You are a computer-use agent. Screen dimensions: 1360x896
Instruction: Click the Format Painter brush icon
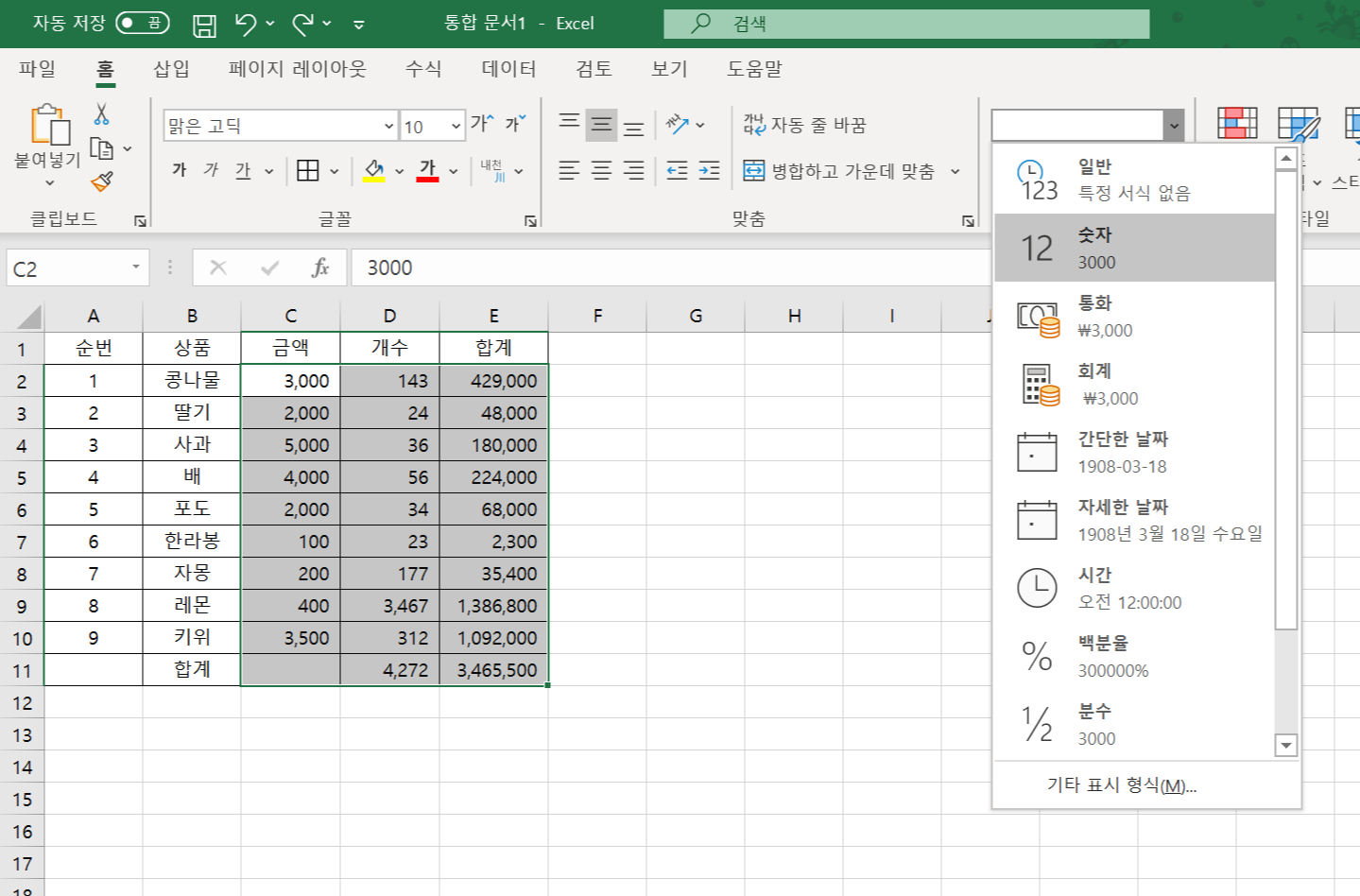click(x=102, y=181)
